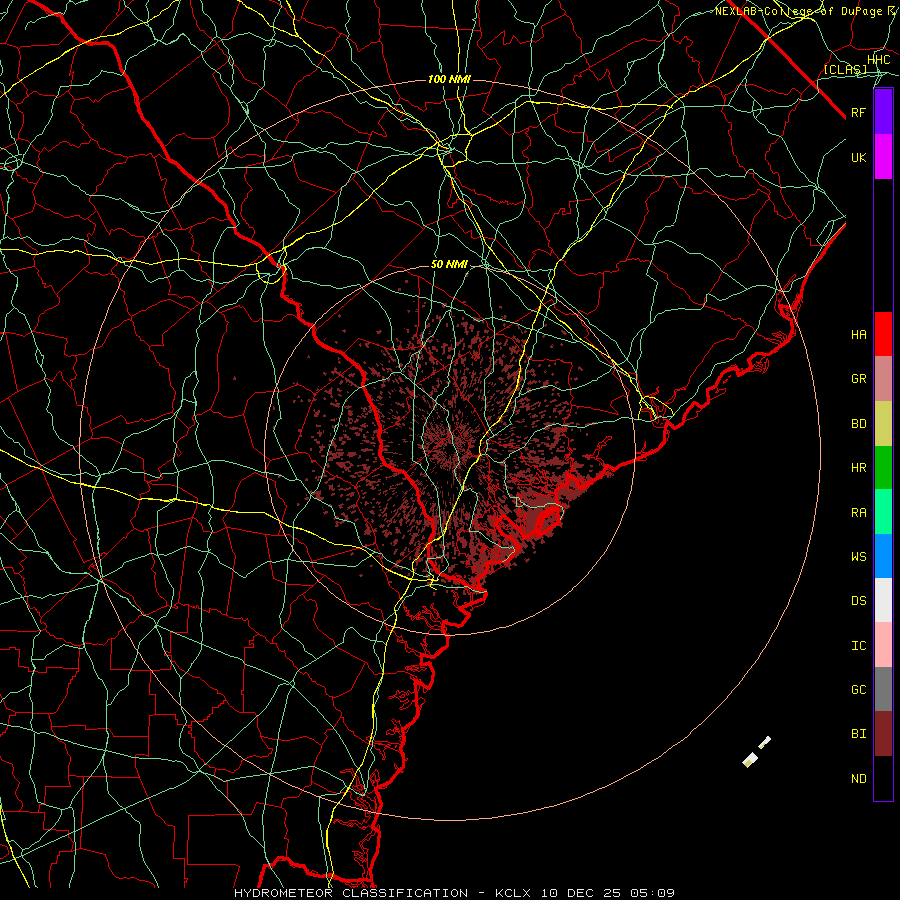Click the 'HR' legend label
This screenshot has height=900, width=900.
coord(858,468)
